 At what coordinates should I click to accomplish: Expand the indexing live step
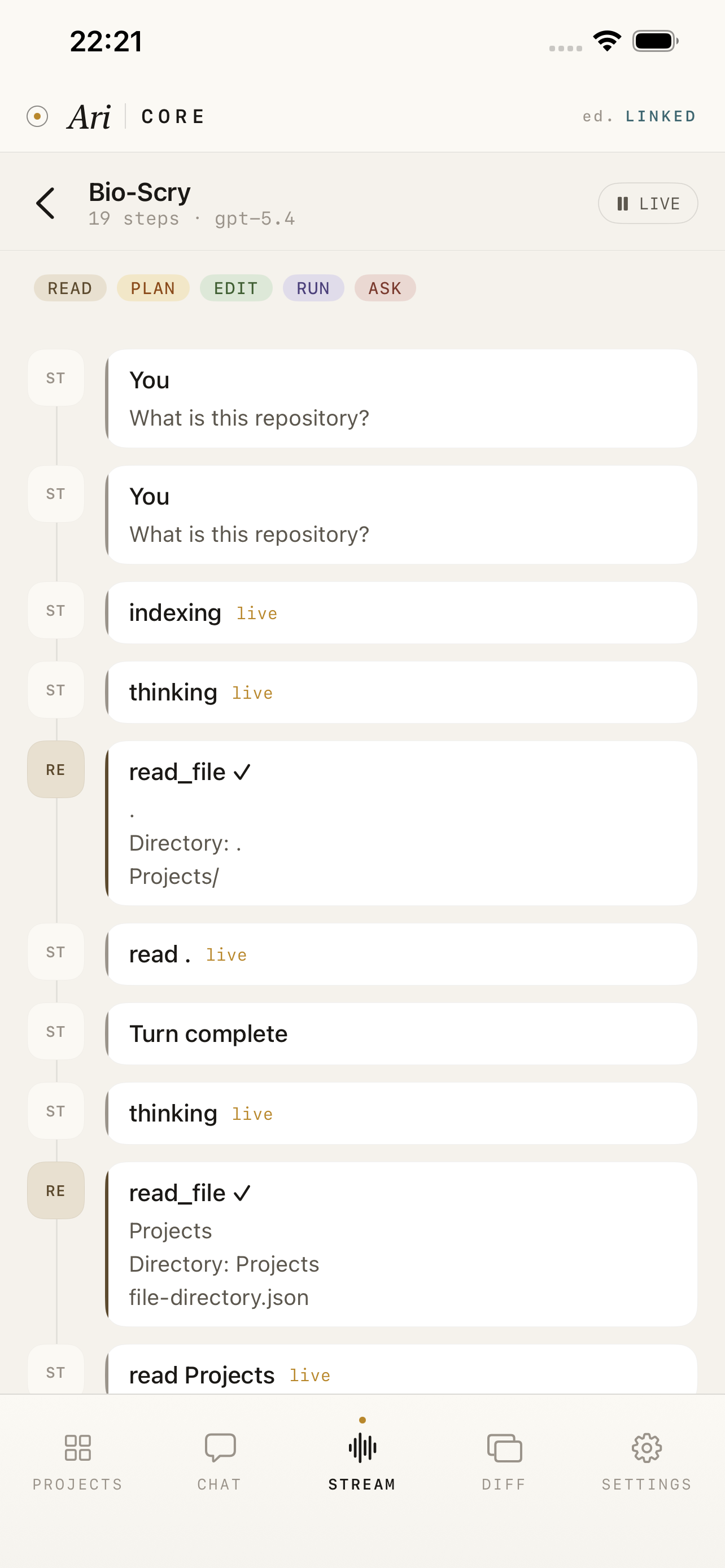click(401, 613)
